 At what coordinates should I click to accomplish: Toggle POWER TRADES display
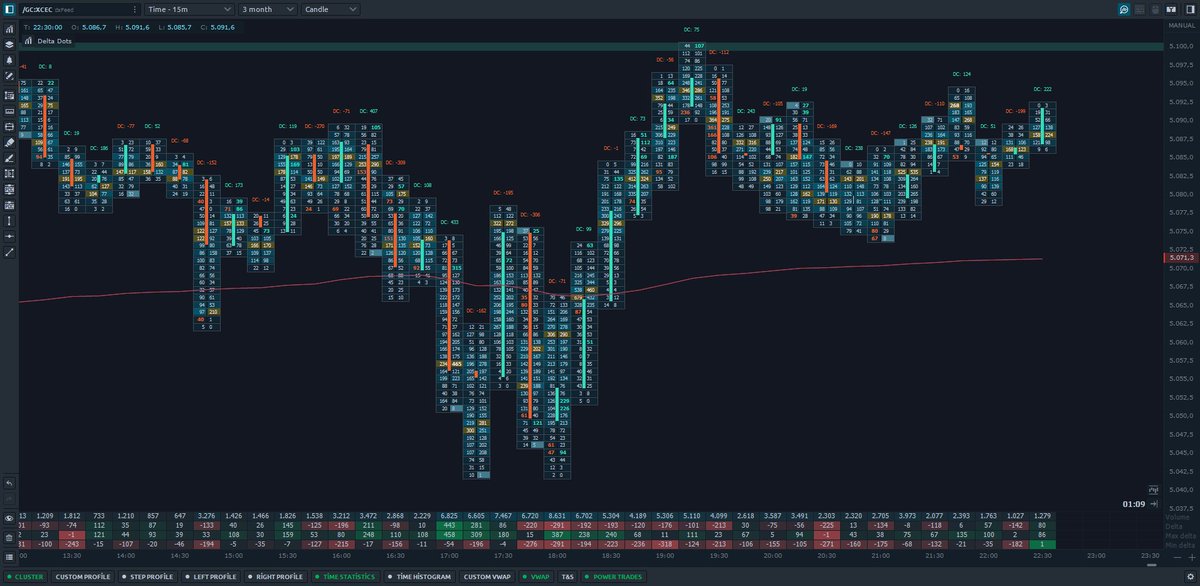615,577
